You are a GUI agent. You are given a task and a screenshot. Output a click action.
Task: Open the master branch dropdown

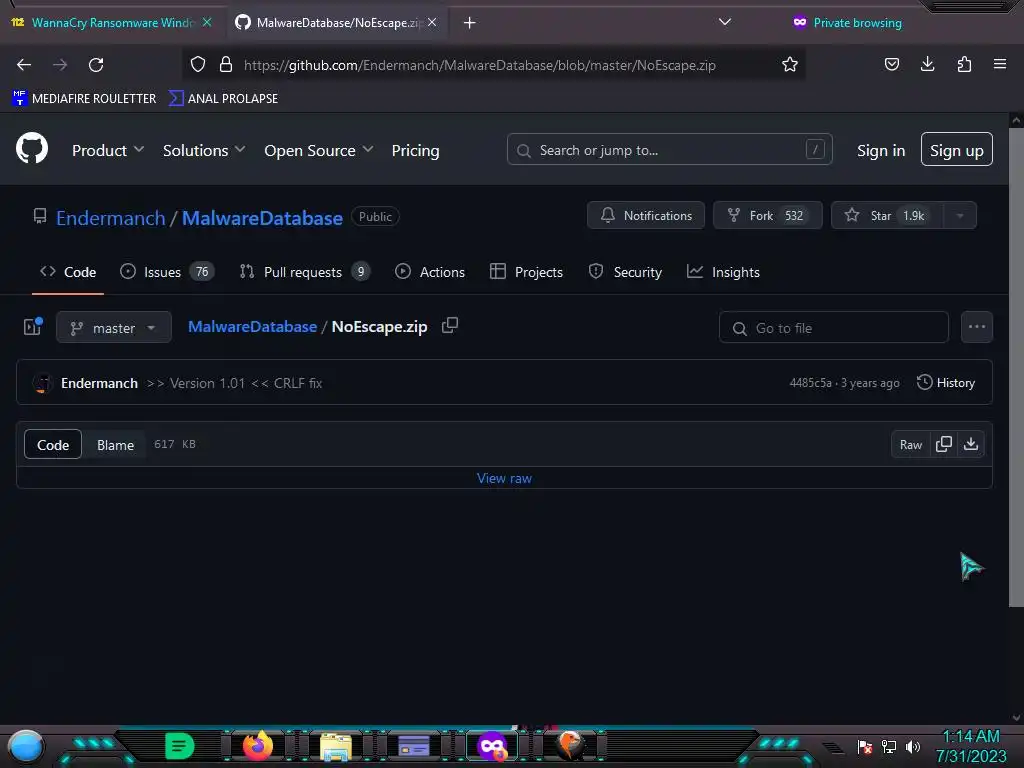114,327
